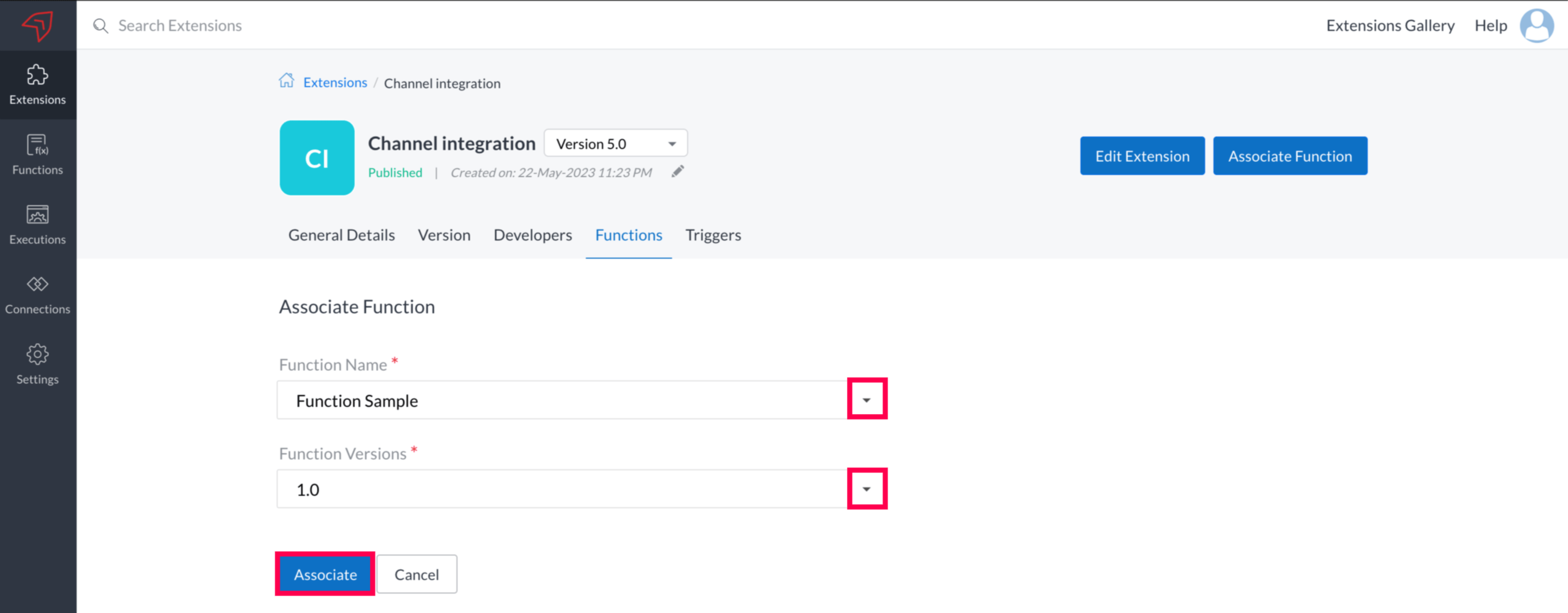This screenshot has width=1568, height=613.
Task: Expand the Function Name dropdown arrow
Action: pos(866,400)
